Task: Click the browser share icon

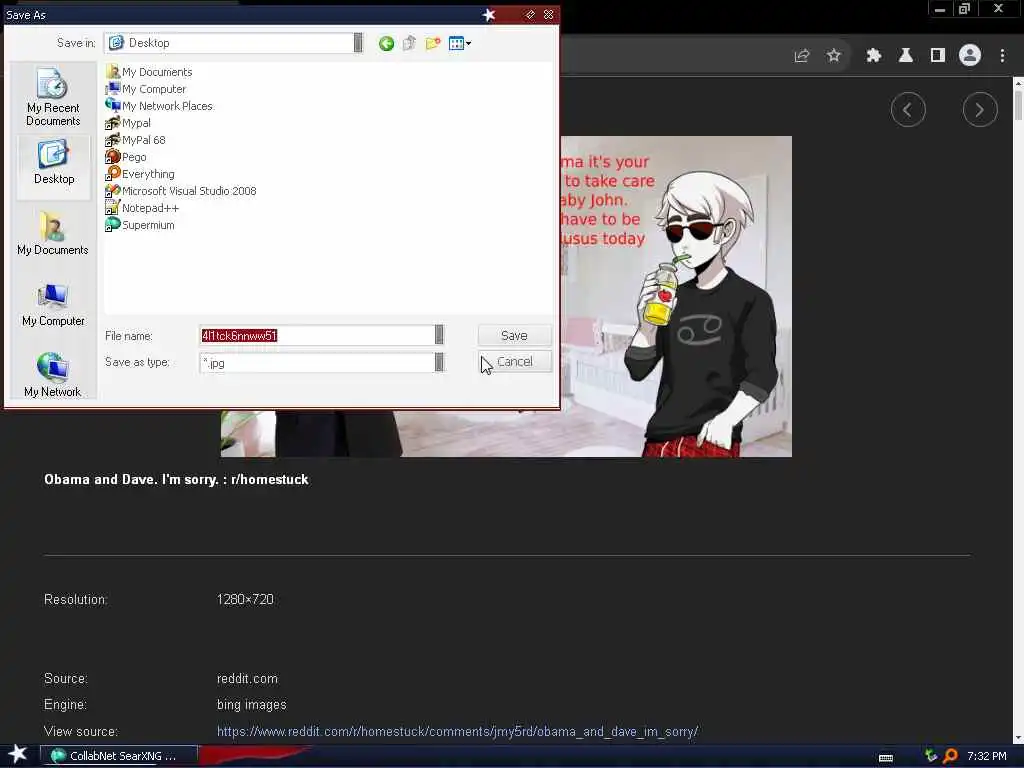Action: (x=802, y=56)
